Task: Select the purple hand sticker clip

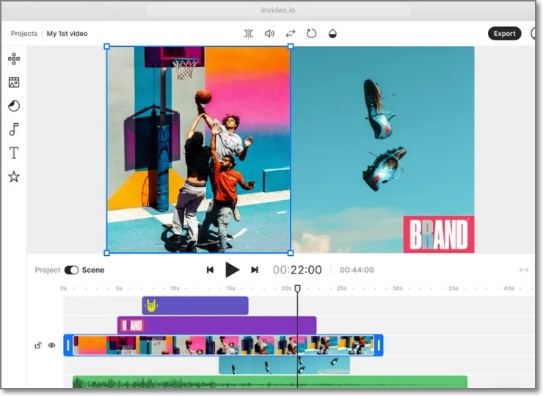Action: [195, 306]
